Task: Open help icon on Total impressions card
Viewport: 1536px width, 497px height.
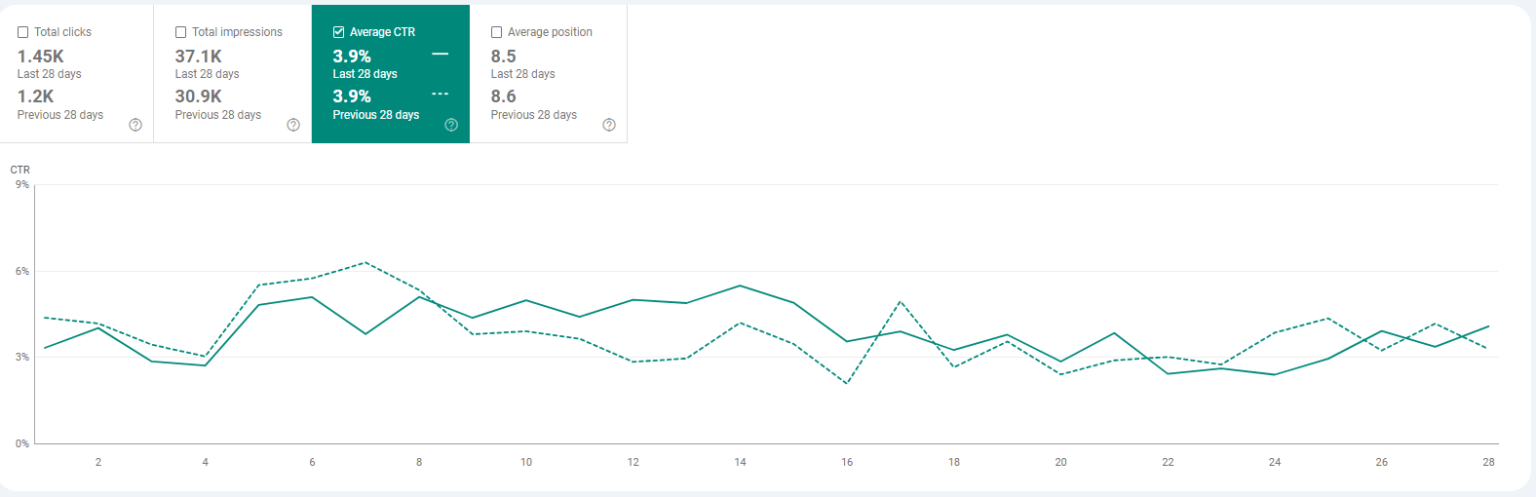Action: click(x=293, y=125)
